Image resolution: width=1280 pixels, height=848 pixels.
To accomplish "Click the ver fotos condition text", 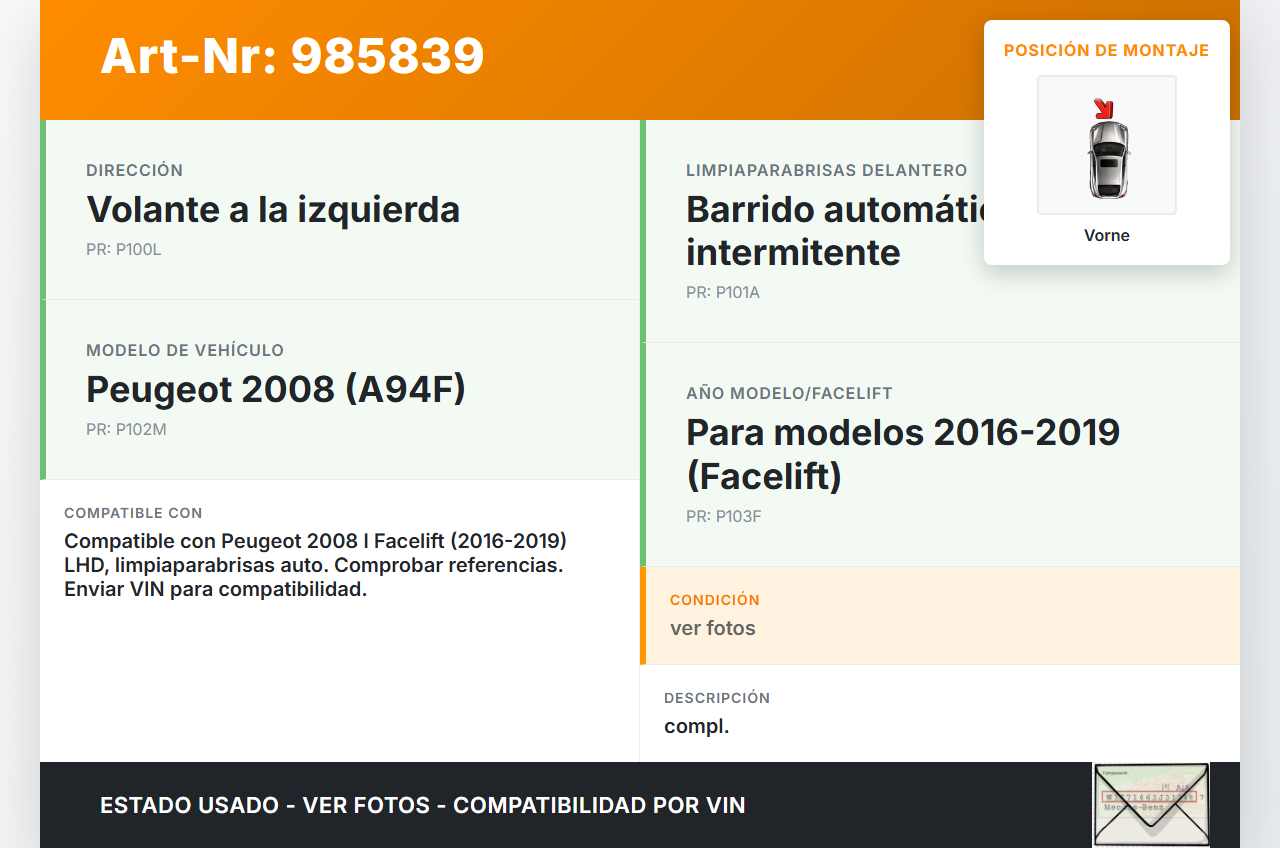I will pyautogui.click(x=712, y=628).
